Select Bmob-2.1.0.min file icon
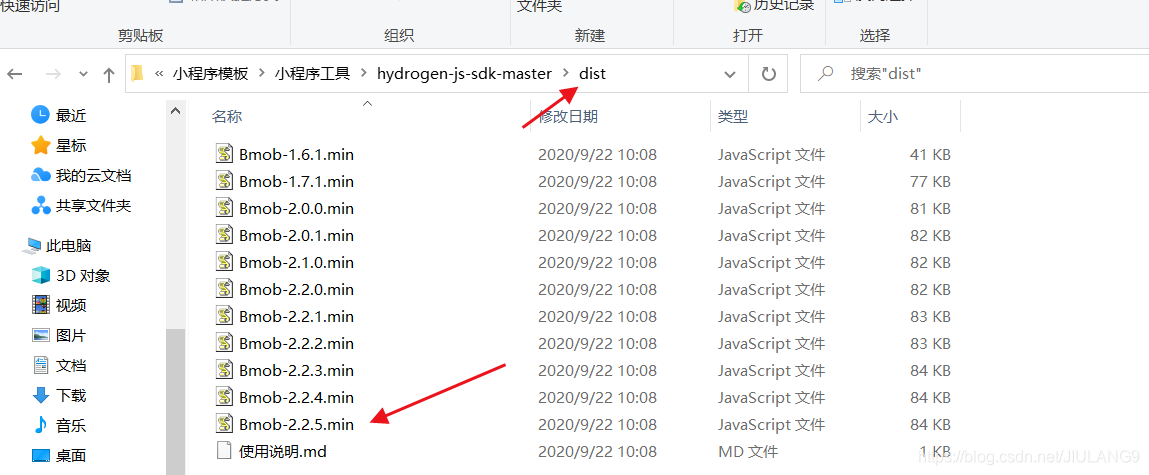1149x475 pixels. 224,262
